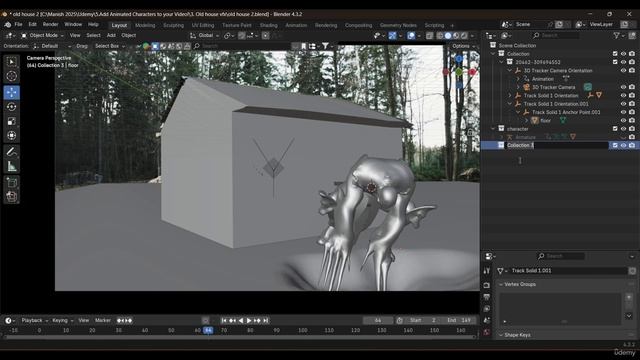Play the animation forward
The width and height of the screenshot is (640, 360).
click(249, 321)
